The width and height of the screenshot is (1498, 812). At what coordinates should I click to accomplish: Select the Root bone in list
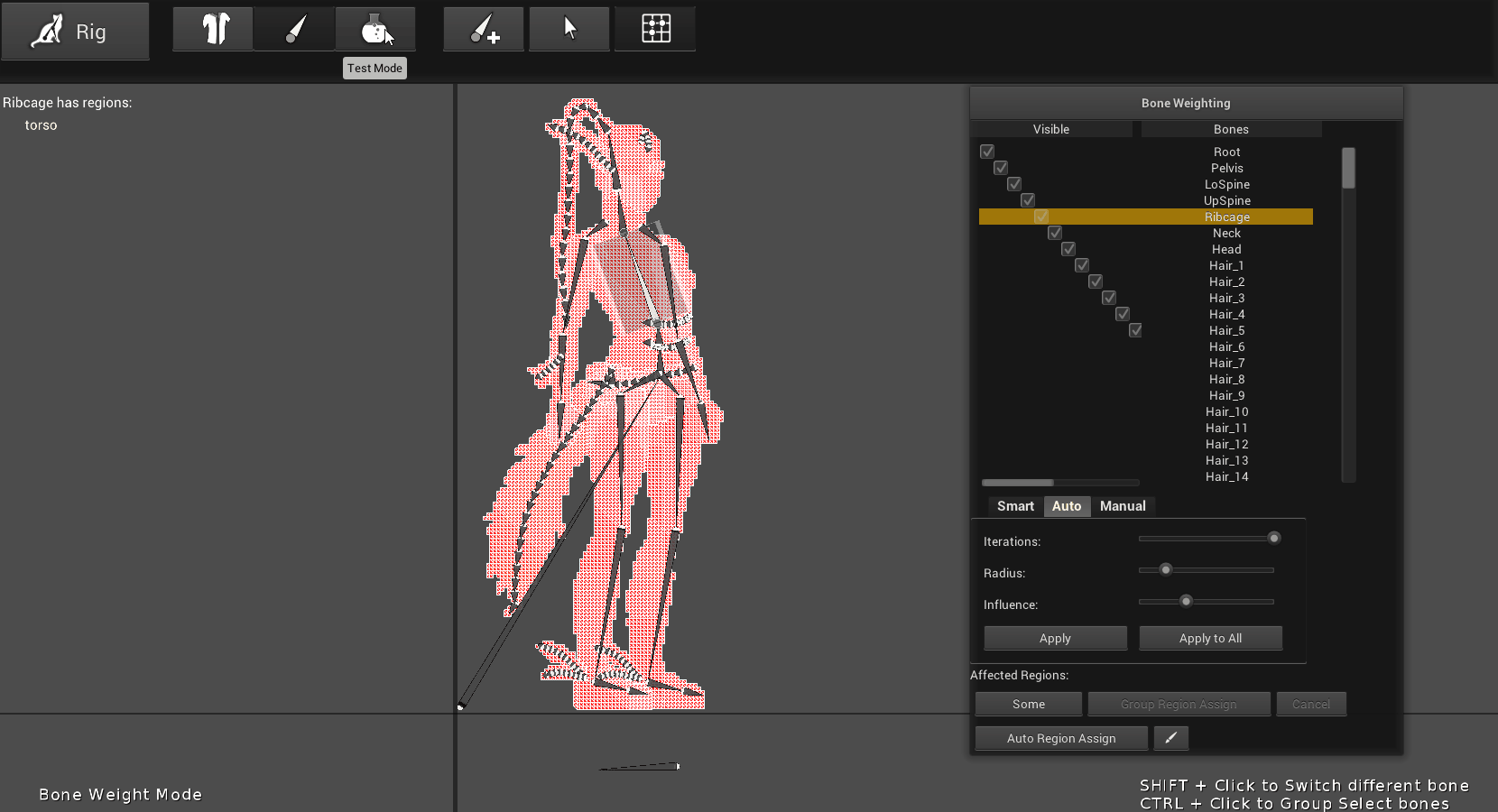point(1227,152)
